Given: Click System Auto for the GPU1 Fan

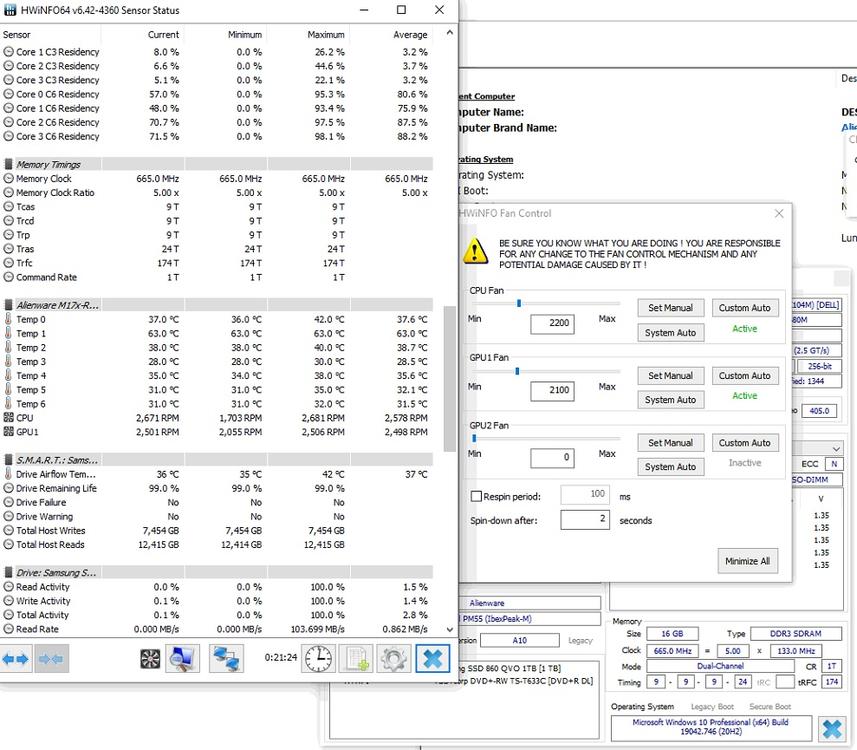Looking at the screenshot, I should [x=670, y=400].
